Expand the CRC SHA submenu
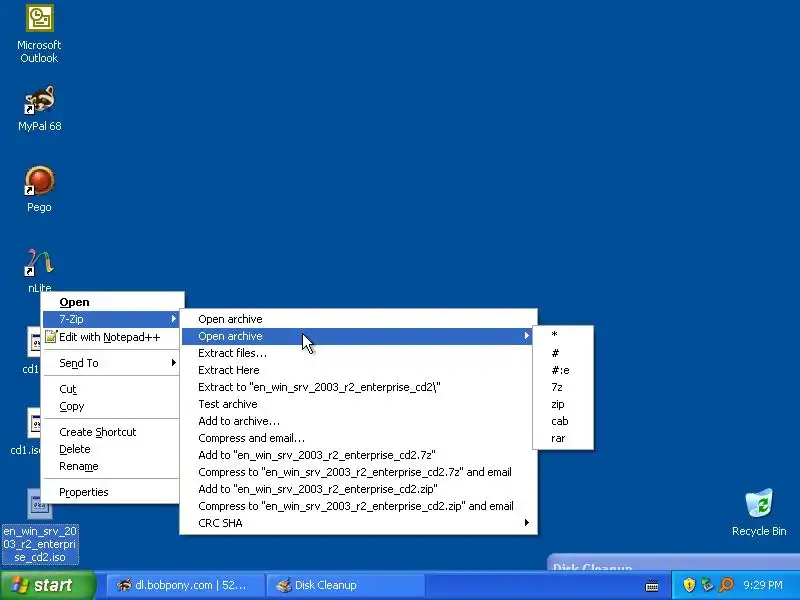This screenshot has height=600, width=800. coord(358,523)
